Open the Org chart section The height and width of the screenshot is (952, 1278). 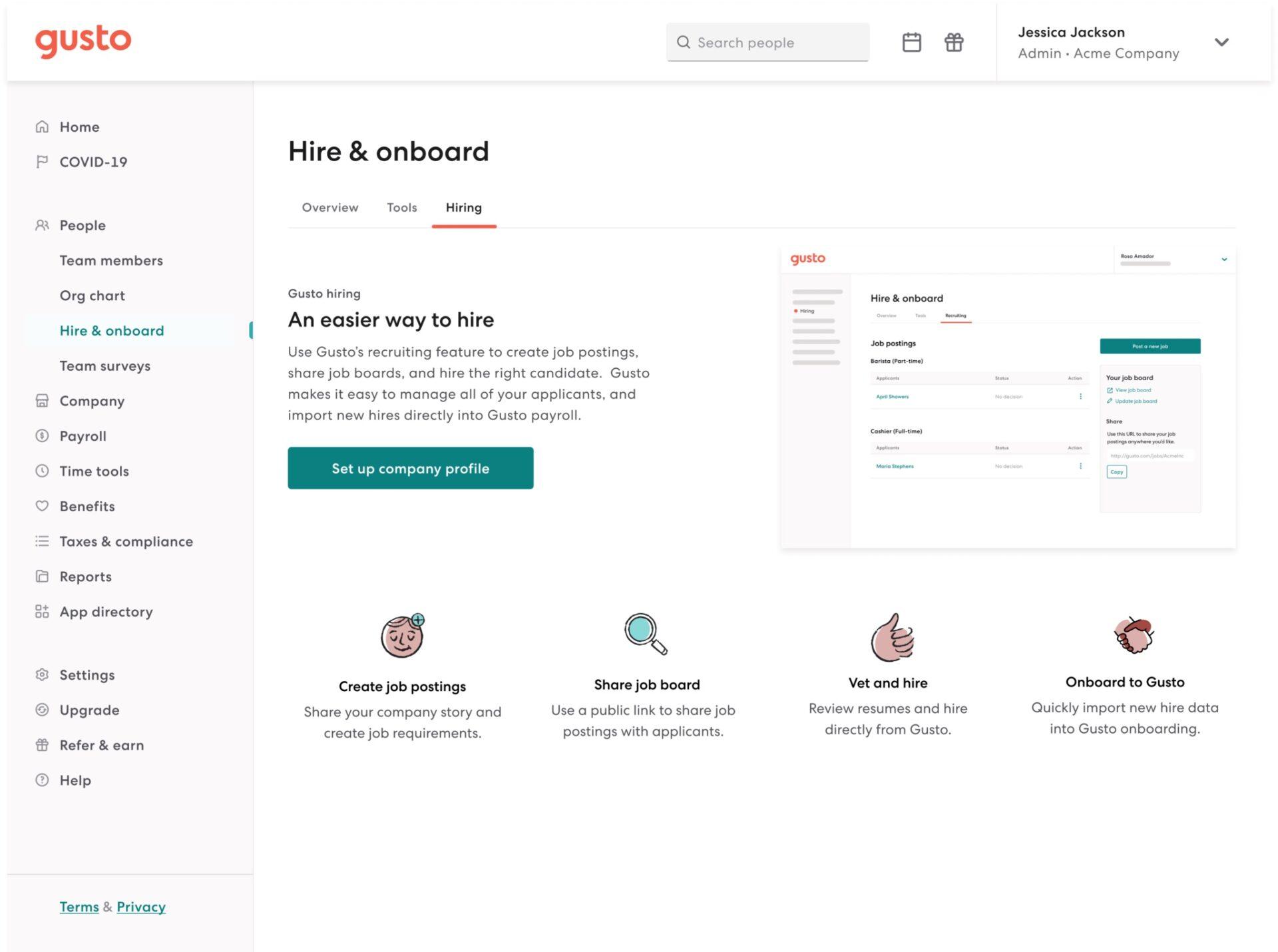pos(92,294)
